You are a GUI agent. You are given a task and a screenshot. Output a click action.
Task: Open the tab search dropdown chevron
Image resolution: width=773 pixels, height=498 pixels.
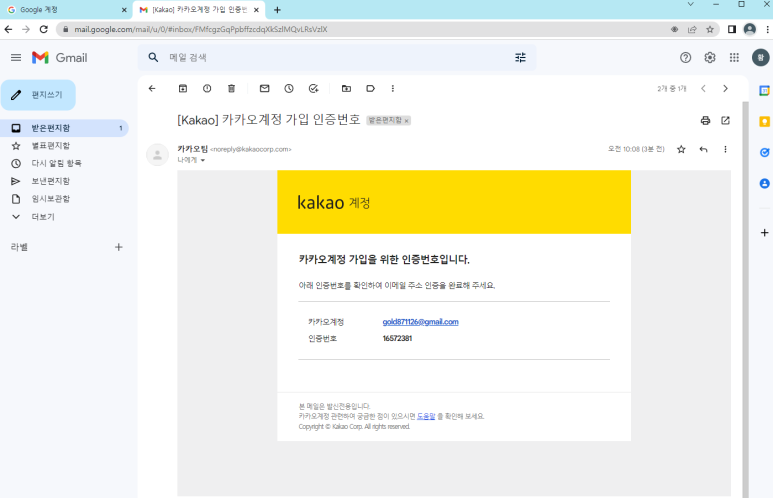pyautogui.click(x=691, y=4)
